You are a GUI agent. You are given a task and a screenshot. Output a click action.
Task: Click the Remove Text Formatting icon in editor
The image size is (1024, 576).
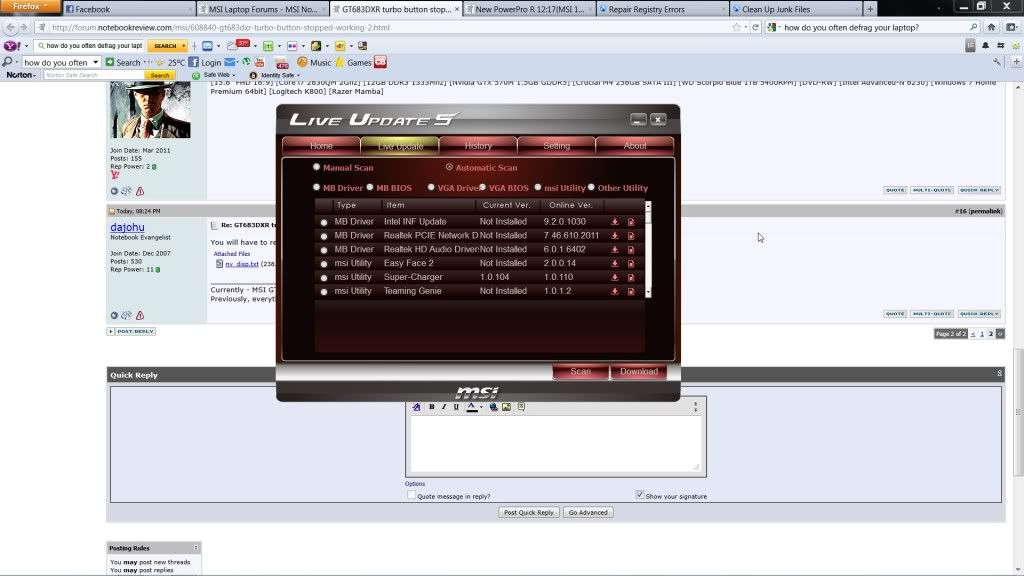pos(417,407)
